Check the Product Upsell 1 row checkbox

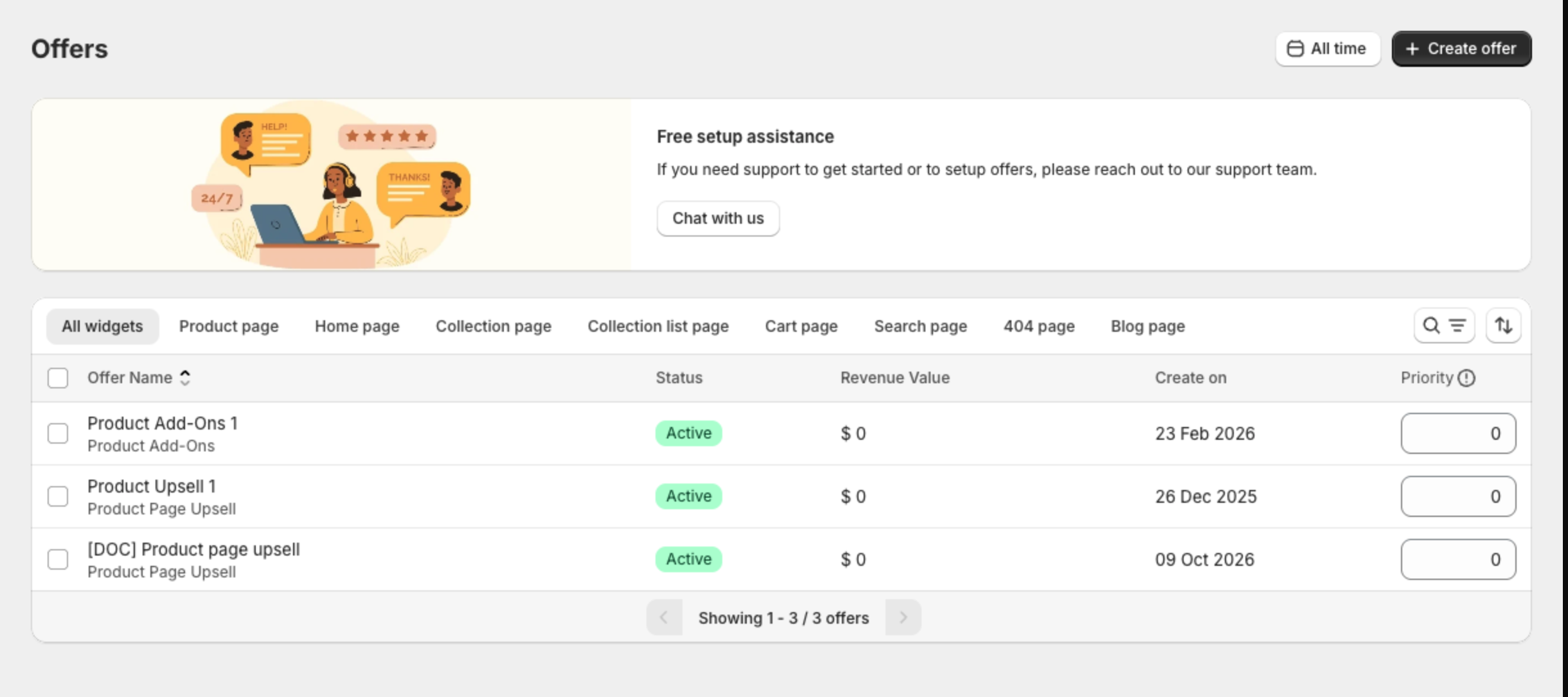pos(58,496)
